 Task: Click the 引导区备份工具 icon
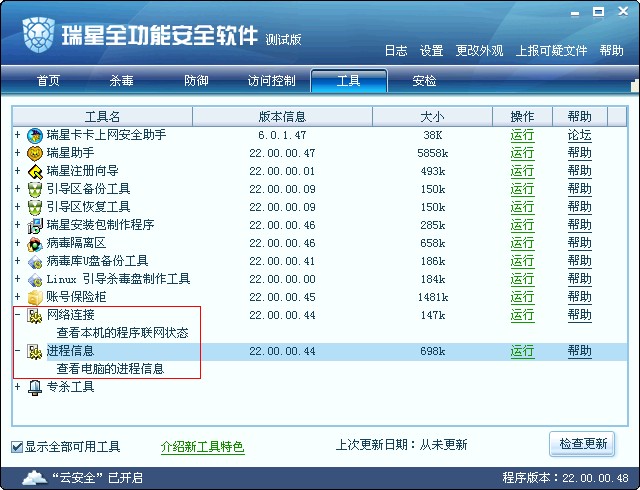click(35, 189)
